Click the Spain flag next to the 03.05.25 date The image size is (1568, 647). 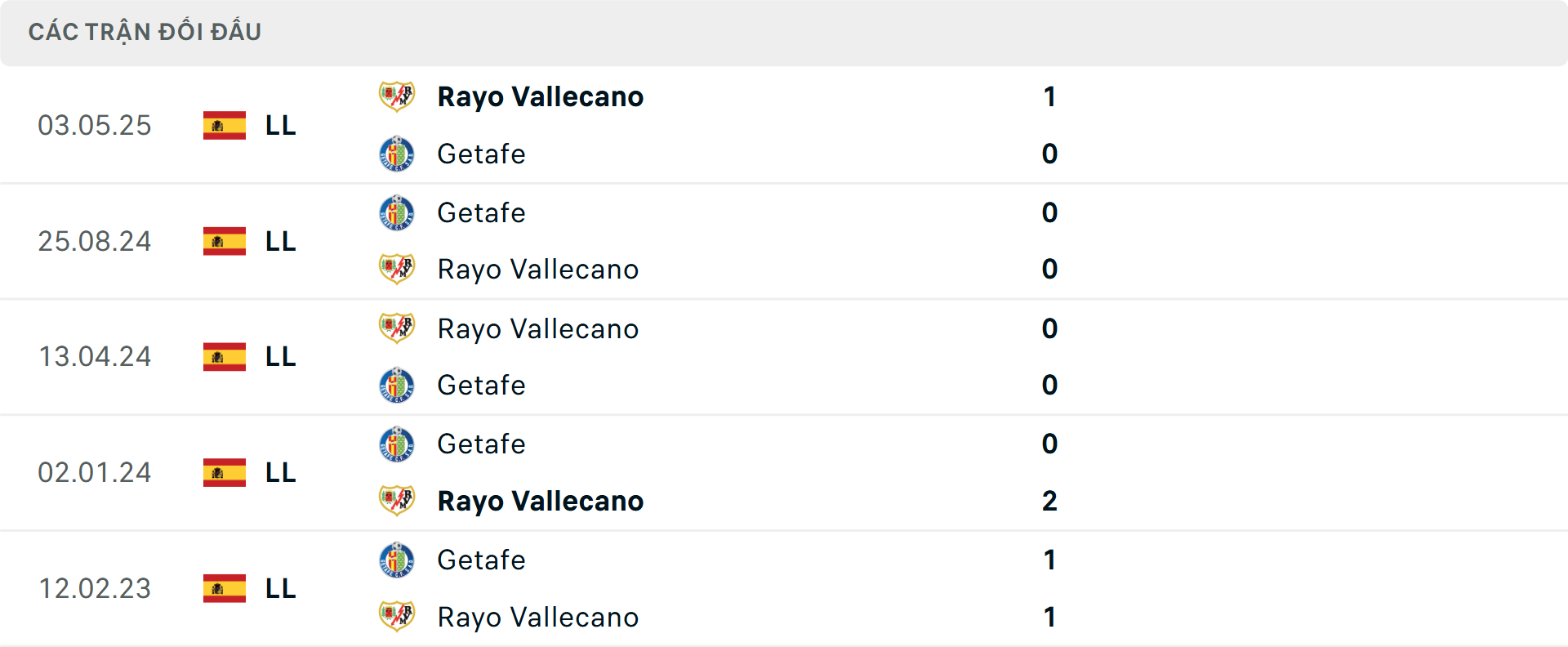click(224, 125)
